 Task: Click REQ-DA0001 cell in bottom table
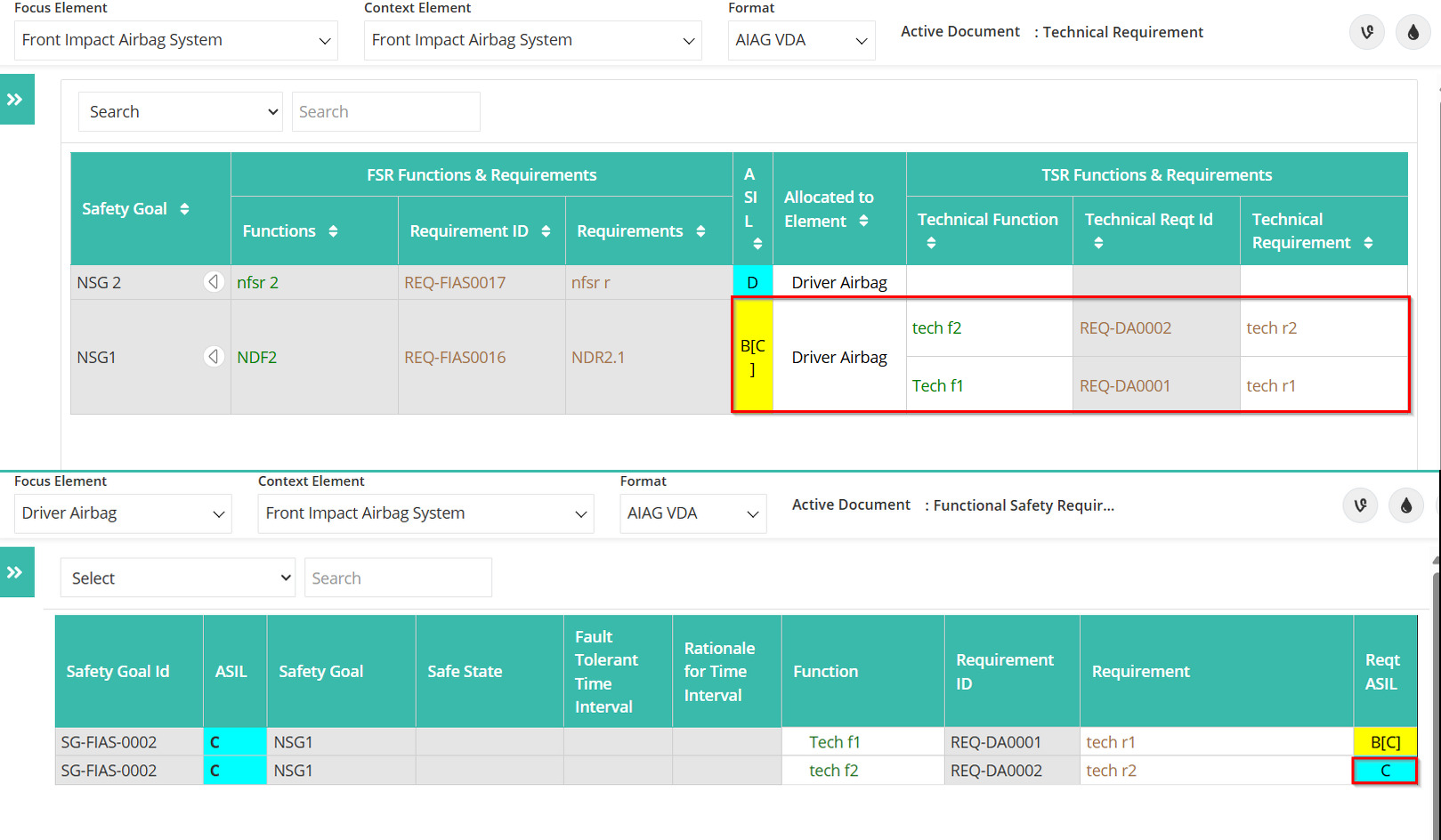pos(1012,742)
